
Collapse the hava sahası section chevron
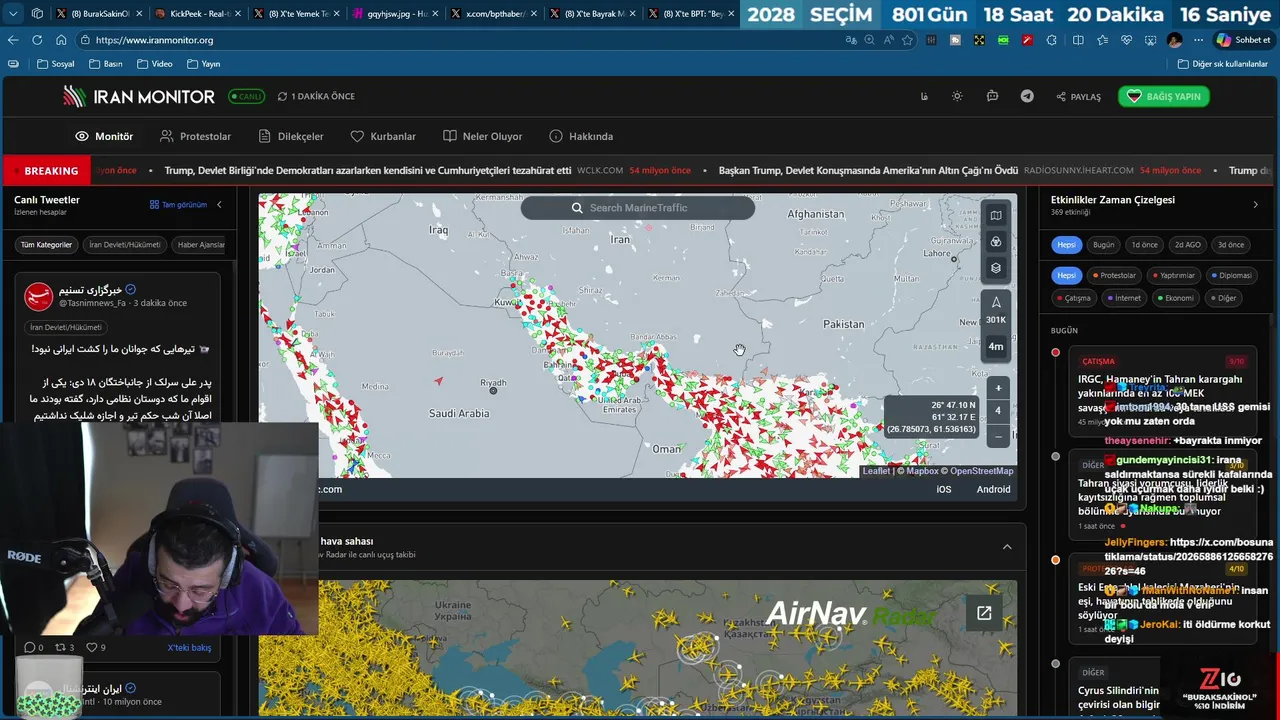coord(1007,547)
